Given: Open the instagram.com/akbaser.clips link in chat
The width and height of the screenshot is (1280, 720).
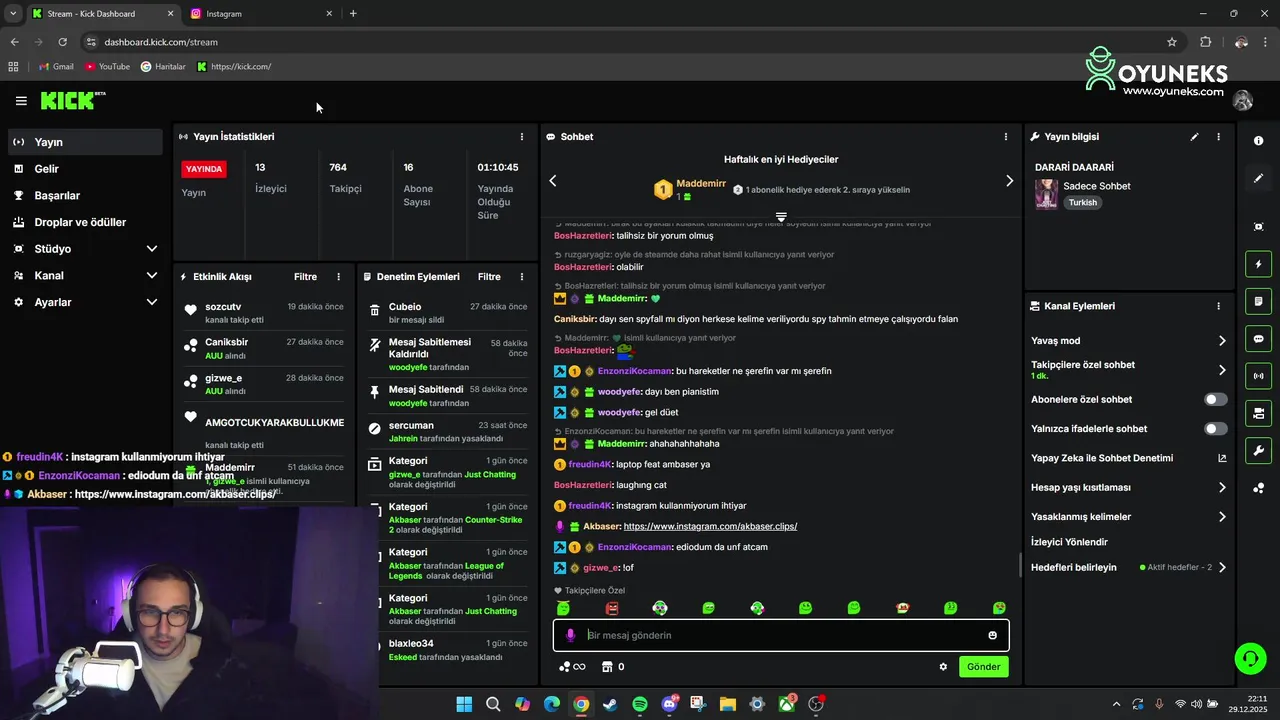Looking at the screenshot, I should tap(710, 526).
